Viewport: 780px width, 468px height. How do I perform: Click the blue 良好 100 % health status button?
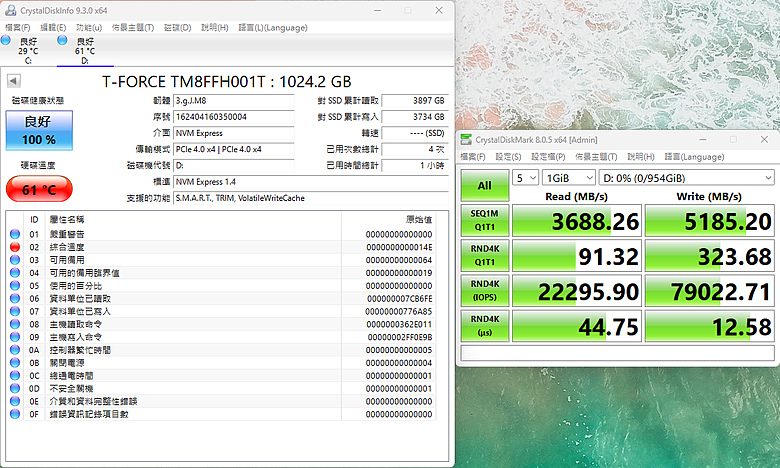click(39, 130)
